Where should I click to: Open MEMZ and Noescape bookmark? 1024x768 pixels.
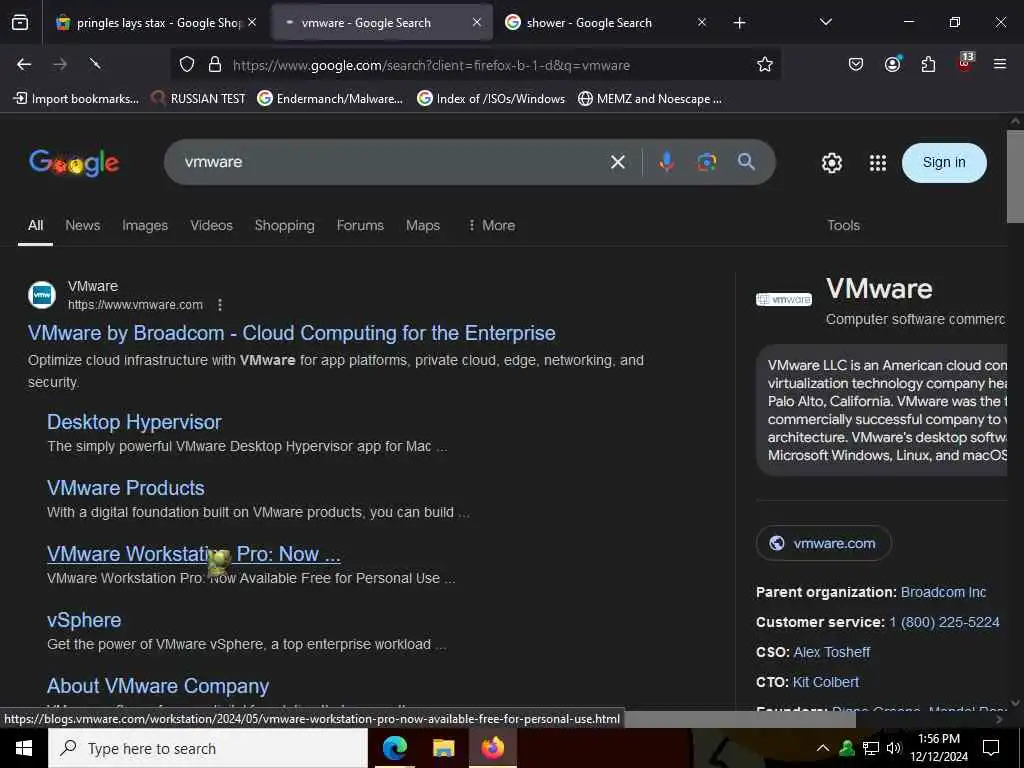(x=650, y=99)
